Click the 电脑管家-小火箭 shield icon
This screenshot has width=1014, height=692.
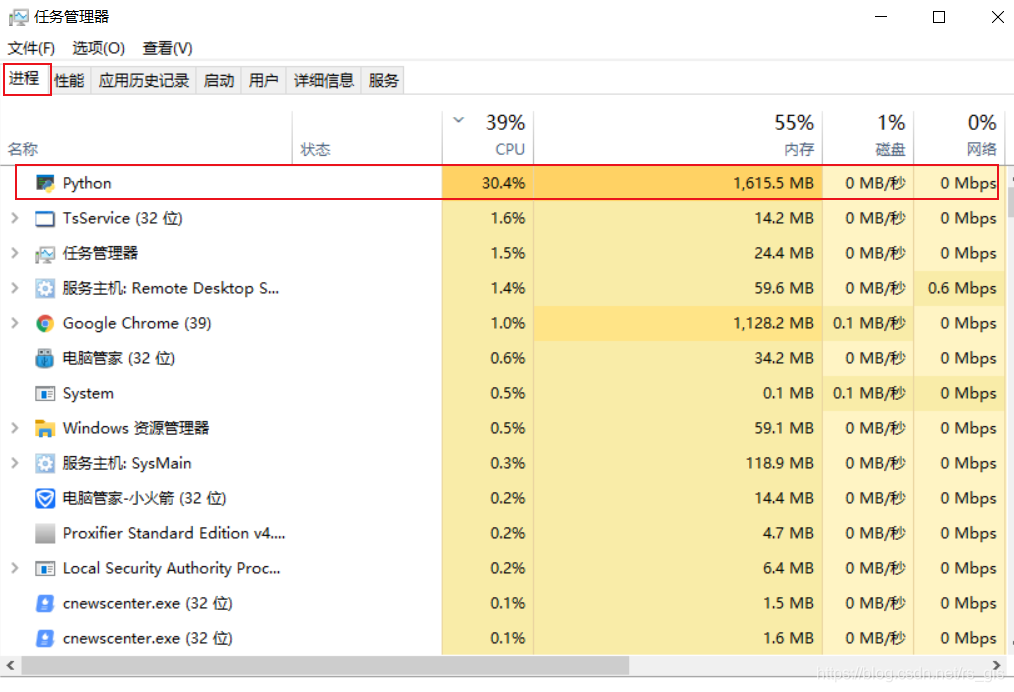click(45, 498)
